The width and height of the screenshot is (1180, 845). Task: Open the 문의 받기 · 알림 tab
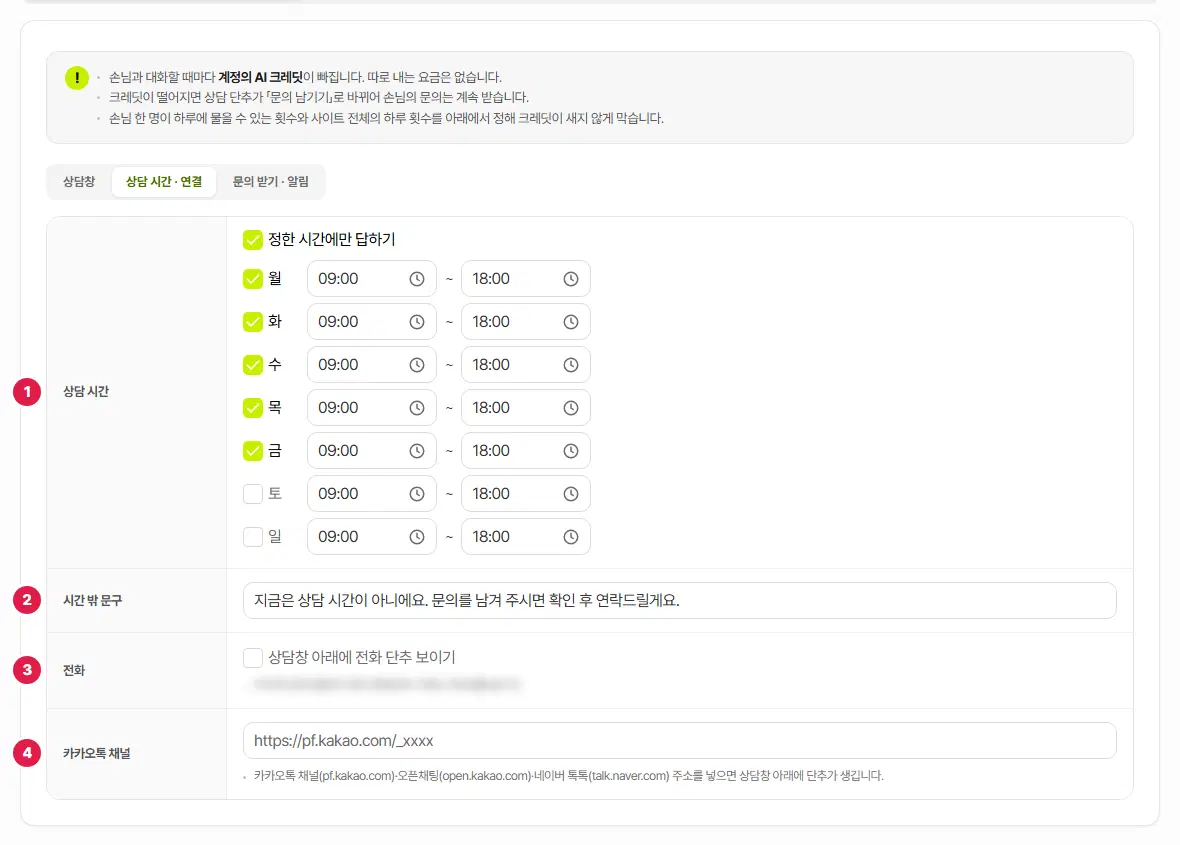click(x=270, y=181)
